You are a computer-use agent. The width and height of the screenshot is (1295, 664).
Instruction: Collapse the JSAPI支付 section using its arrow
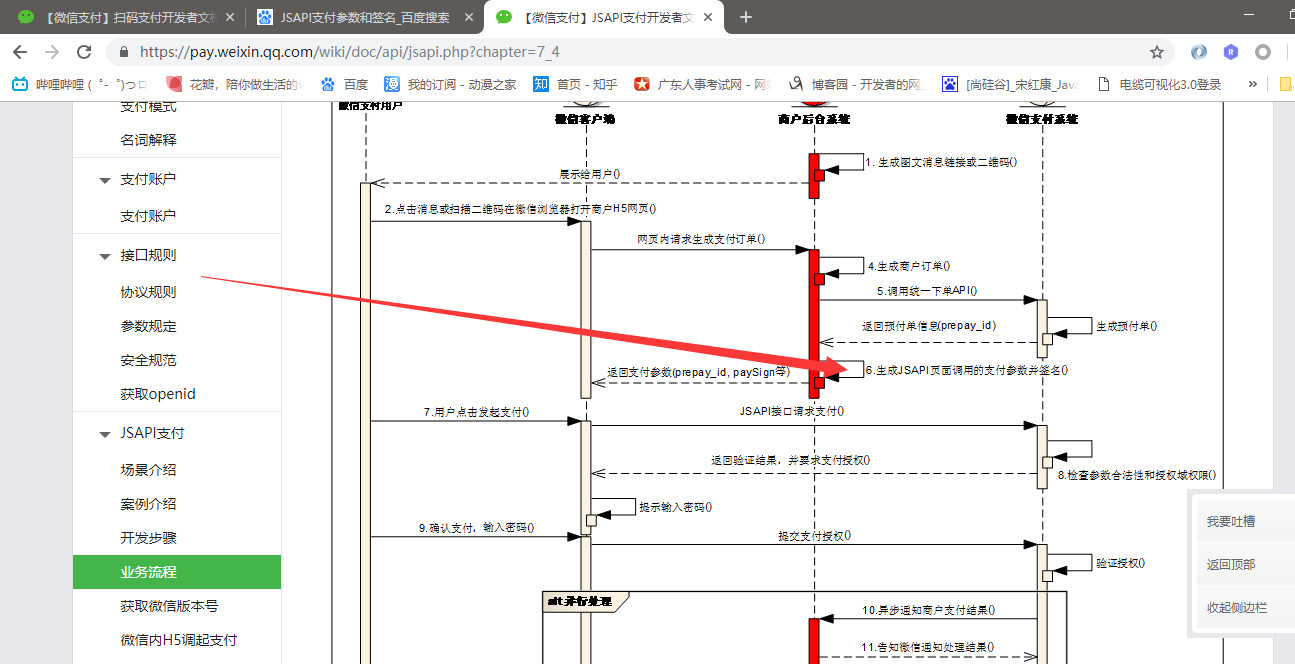(x=104, y=434)
